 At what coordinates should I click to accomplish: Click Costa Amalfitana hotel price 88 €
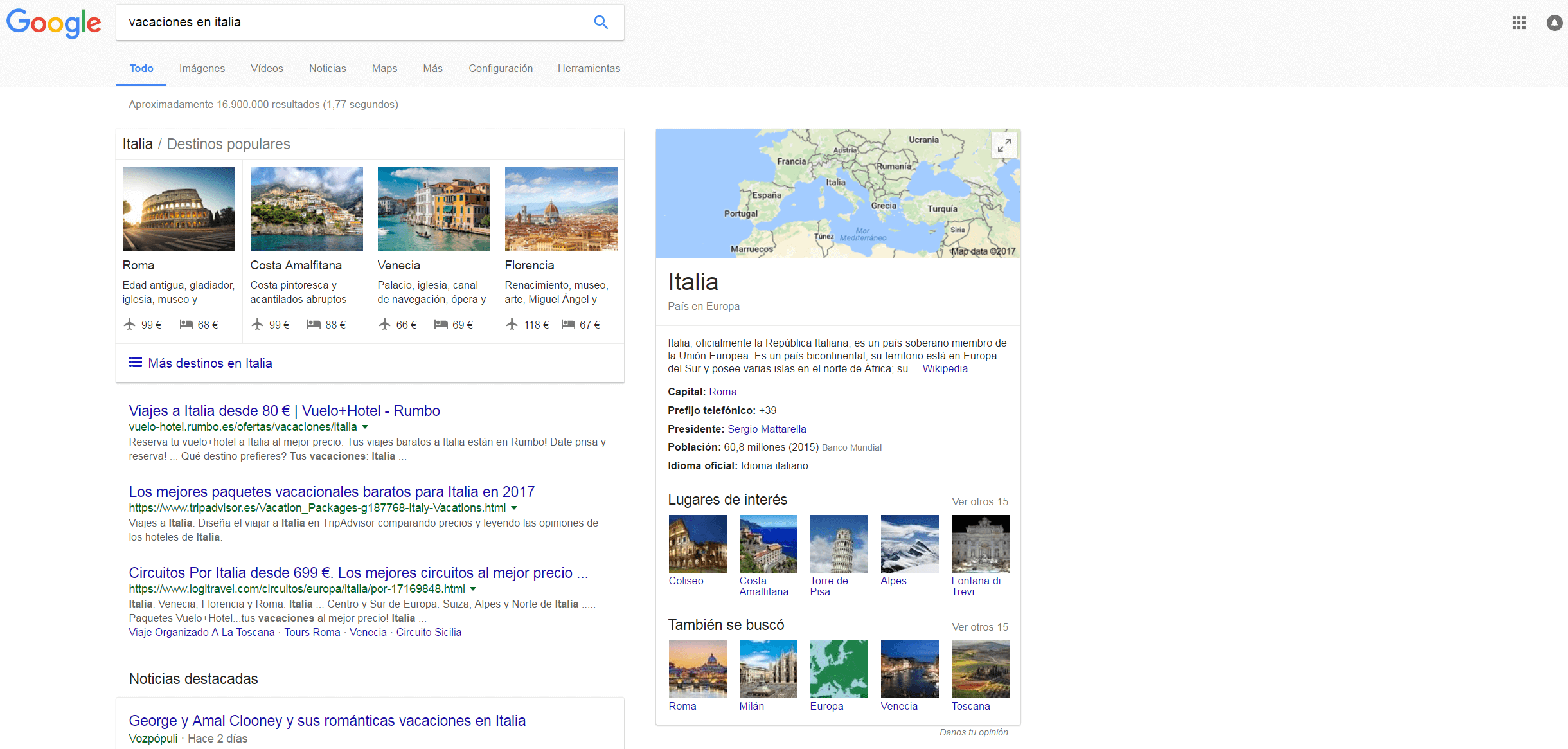[x=326, y=324]
